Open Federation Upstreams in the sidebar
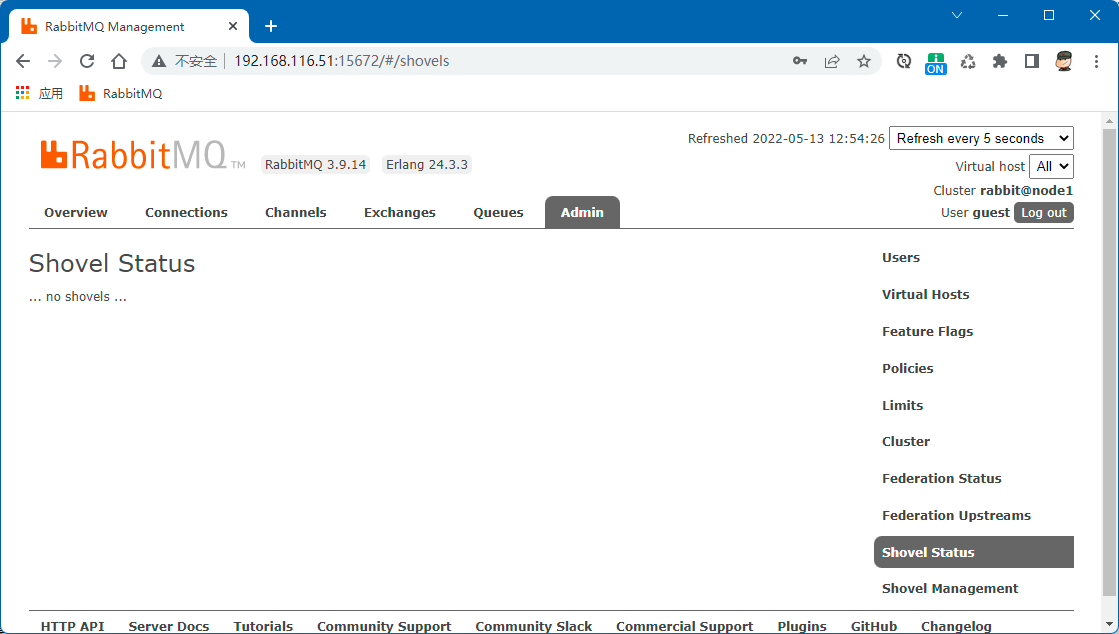 click(x=956, y=515)
